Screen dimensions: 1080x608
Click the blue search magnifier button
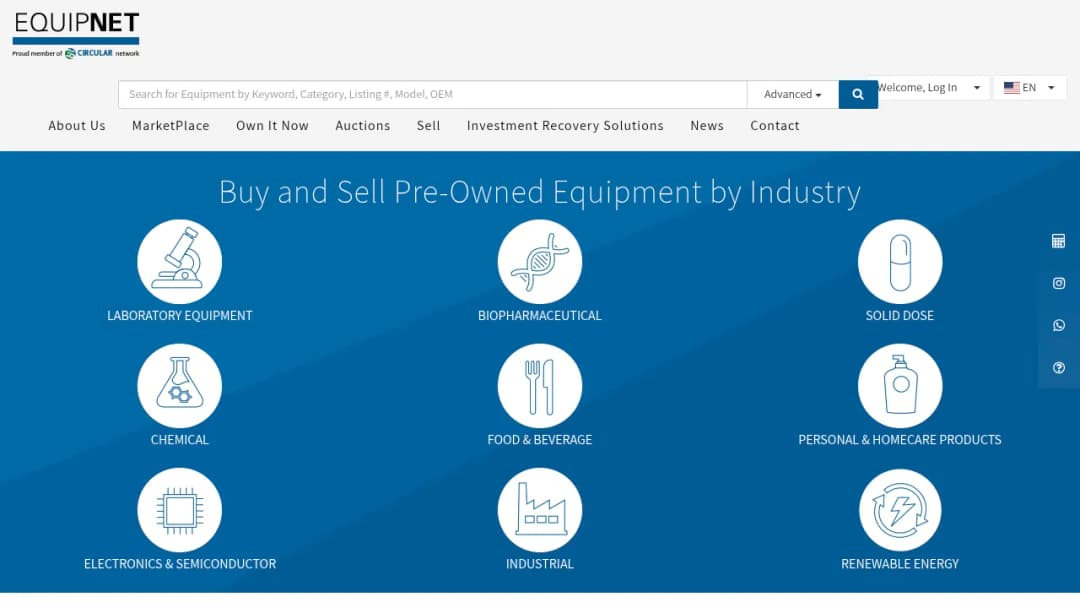pos(858,94)
